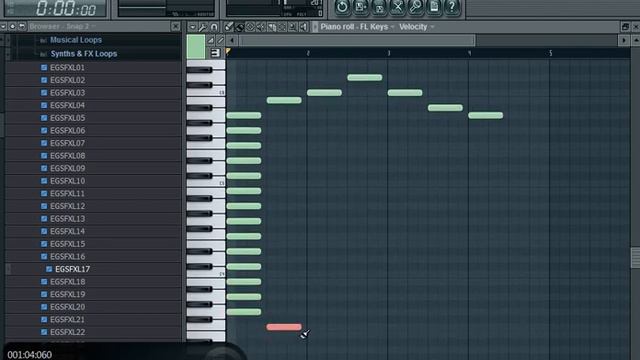This screenshot has width=640, height=360.
Task: Open the piano roll options menu arrow
Action: 192,27
